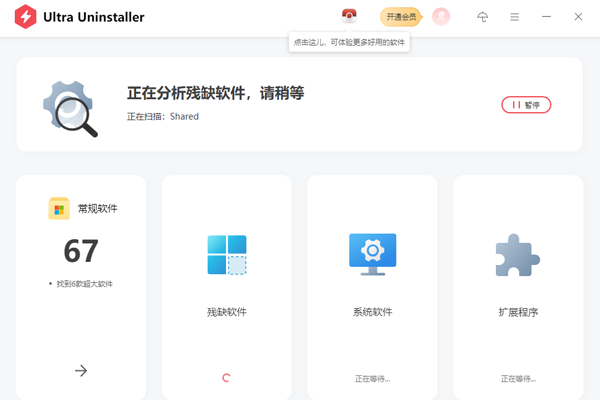Click 找到6款超大软件 notice
Screen dimensions: 600x400
[x=85, y=284]
